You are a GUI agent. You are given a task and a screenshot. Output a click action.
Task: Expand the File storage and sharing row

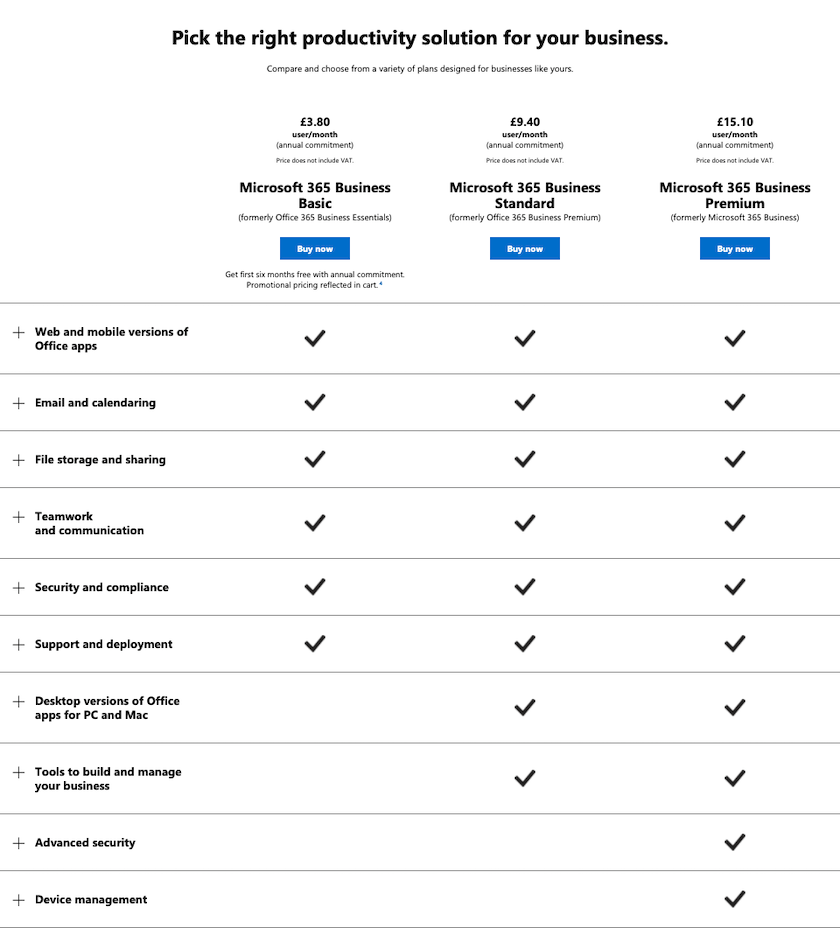18,460
